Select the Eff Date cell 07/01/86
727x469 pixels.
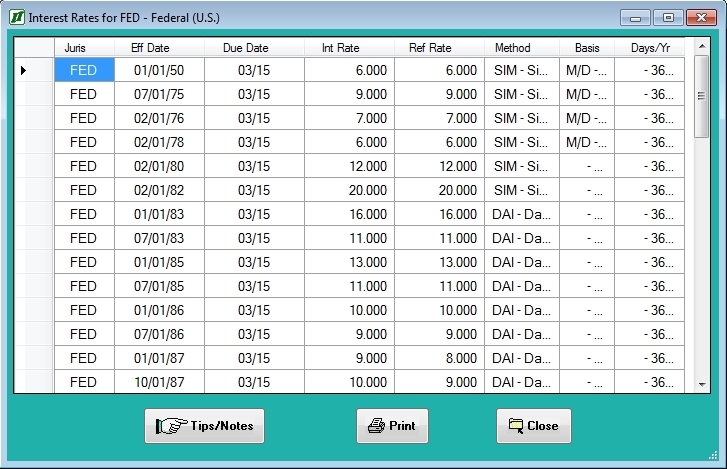coord(159,334)
